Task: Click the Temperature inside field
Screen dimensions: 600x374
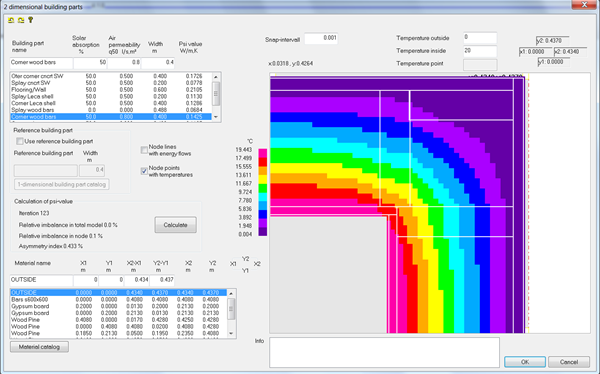Action: pos(480,51)
